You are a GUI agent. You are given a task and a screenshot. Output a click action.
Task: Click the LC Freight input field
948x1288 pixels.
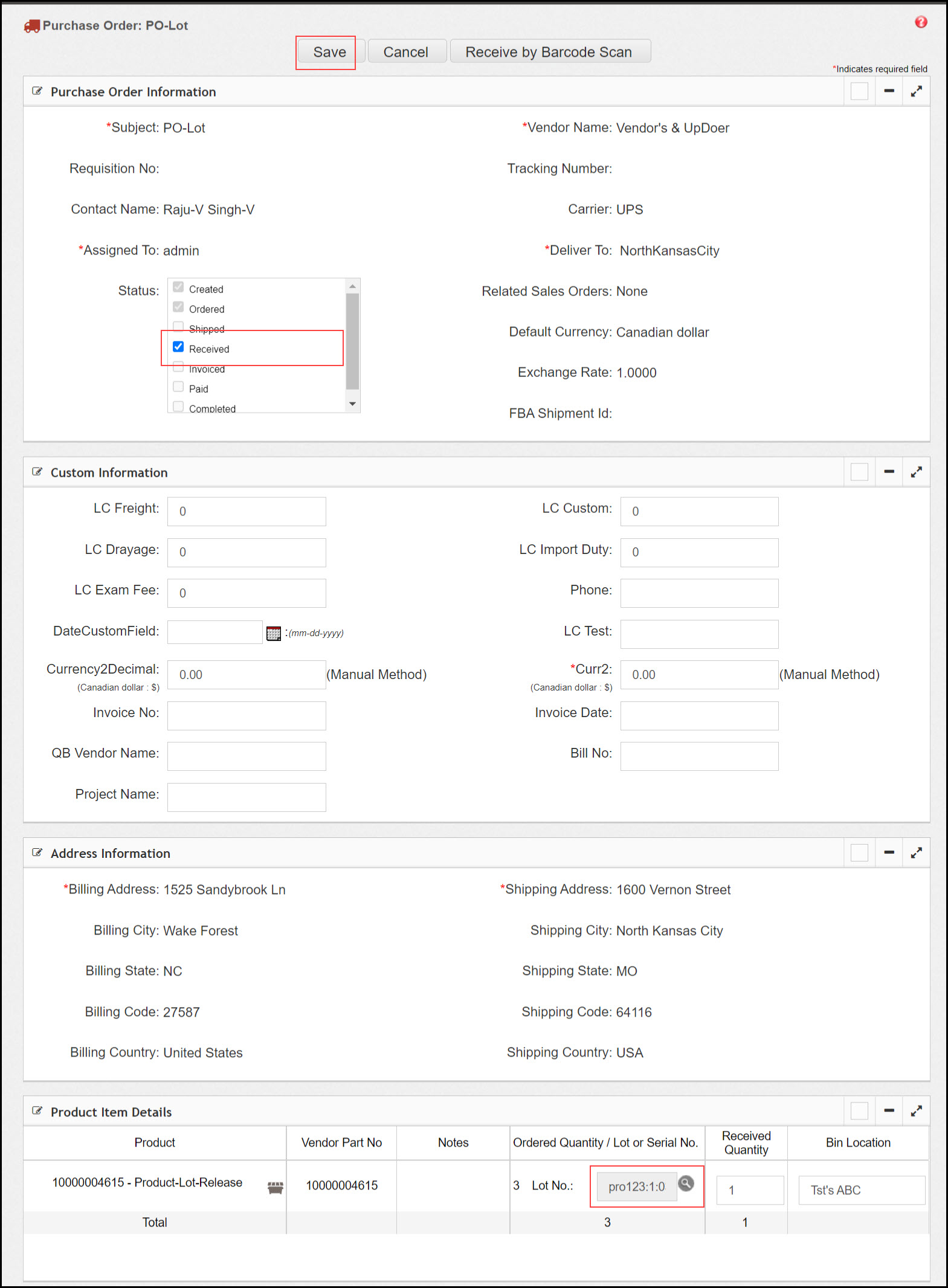tap(247, 512)
